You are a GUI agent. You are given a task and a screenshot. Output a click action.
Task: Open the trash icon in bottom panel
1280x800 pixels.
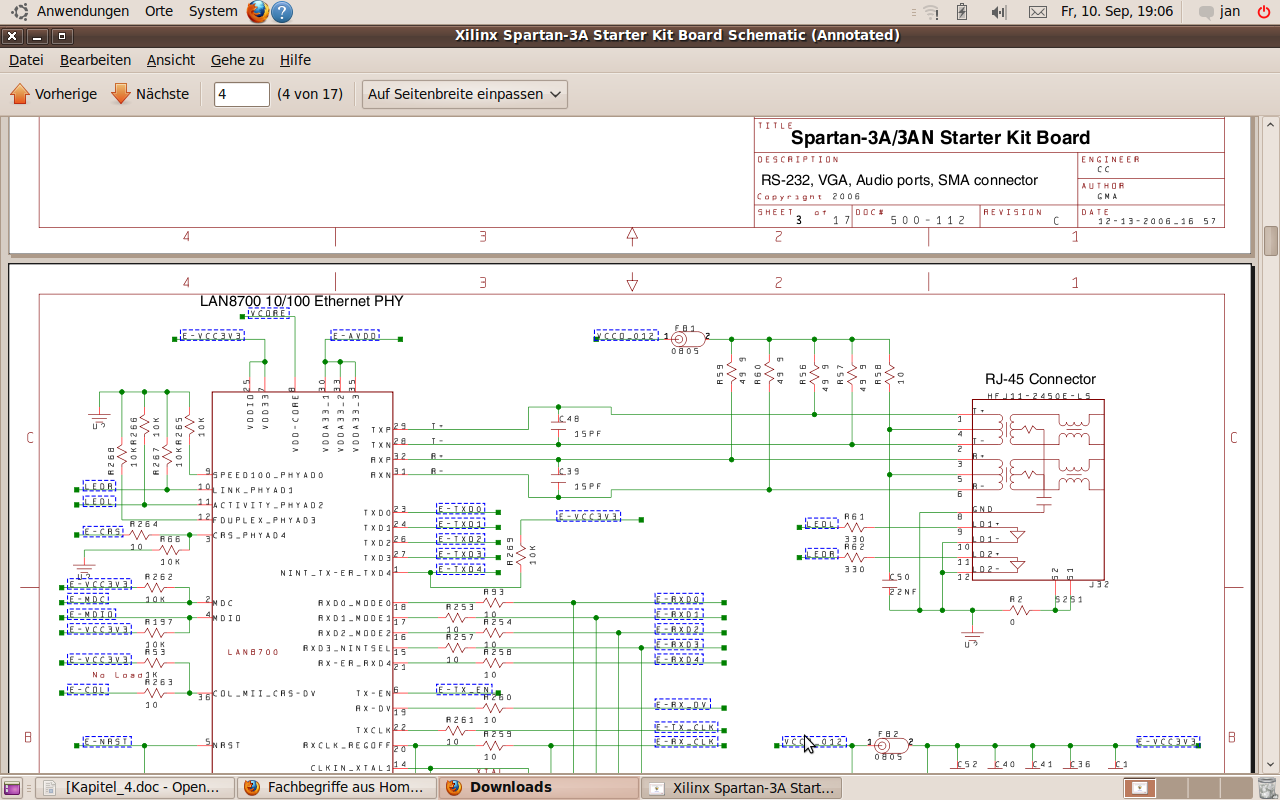tap(1267, 788)
